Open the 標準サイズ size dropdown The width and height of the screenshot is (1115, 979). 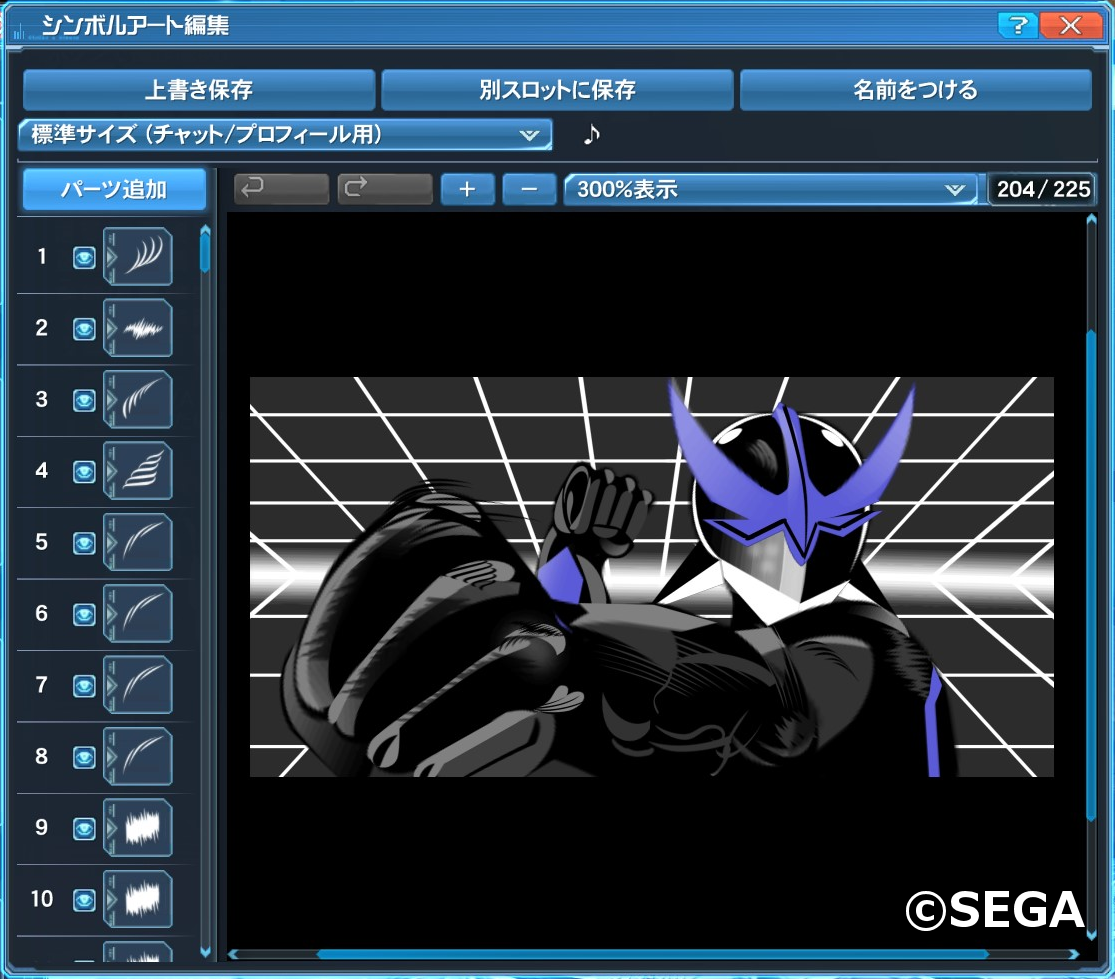285,134
